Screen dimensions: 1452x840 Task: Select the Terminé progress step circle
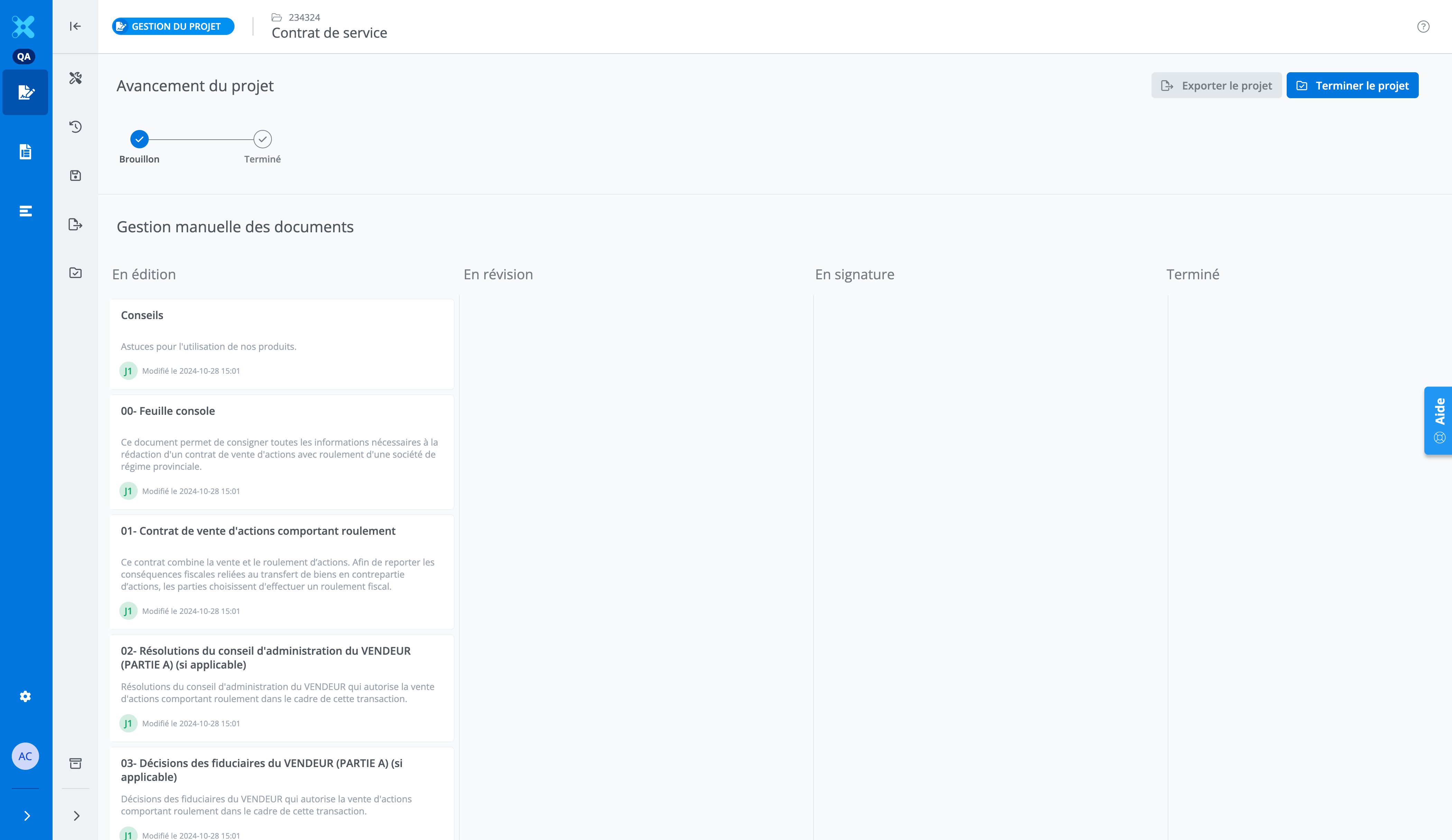tap(263, 139)
